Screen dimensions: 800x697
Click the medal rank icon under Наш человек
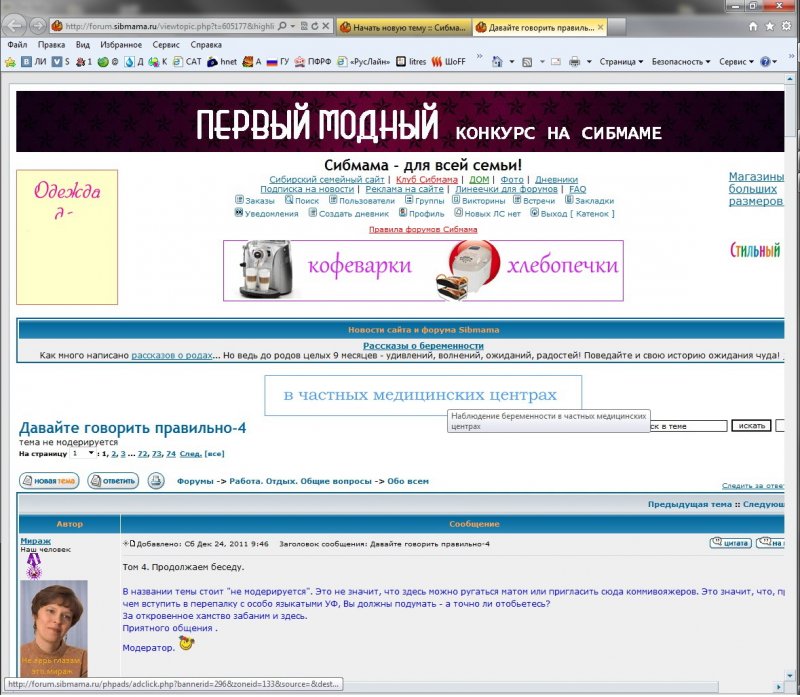[x=34, y=566]
